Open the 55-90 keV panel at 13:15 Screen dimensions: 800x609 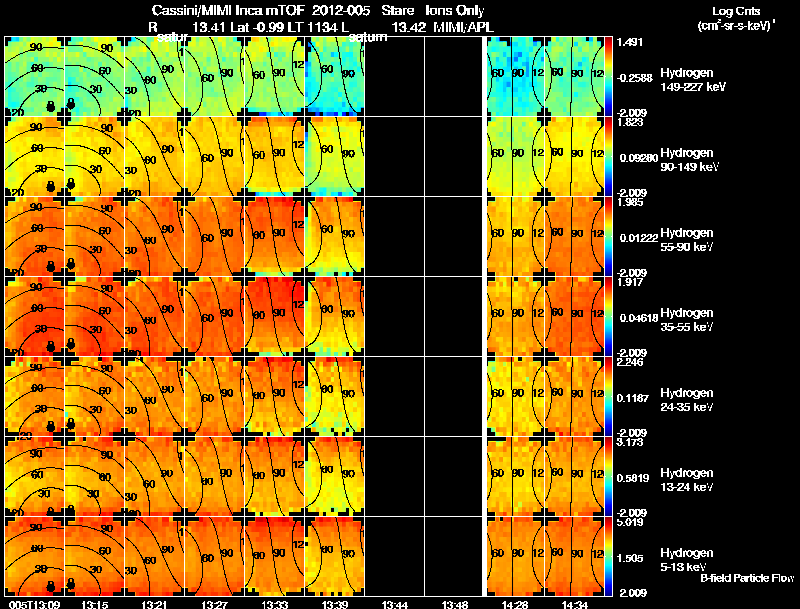(94, 237)
